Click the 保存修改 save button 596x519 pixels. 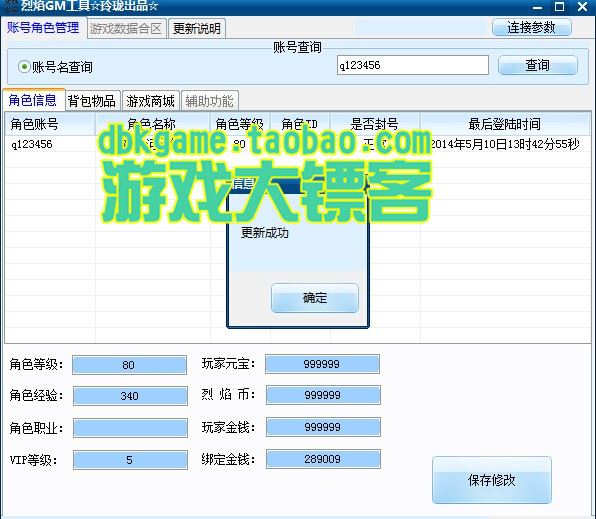(491, 480)
